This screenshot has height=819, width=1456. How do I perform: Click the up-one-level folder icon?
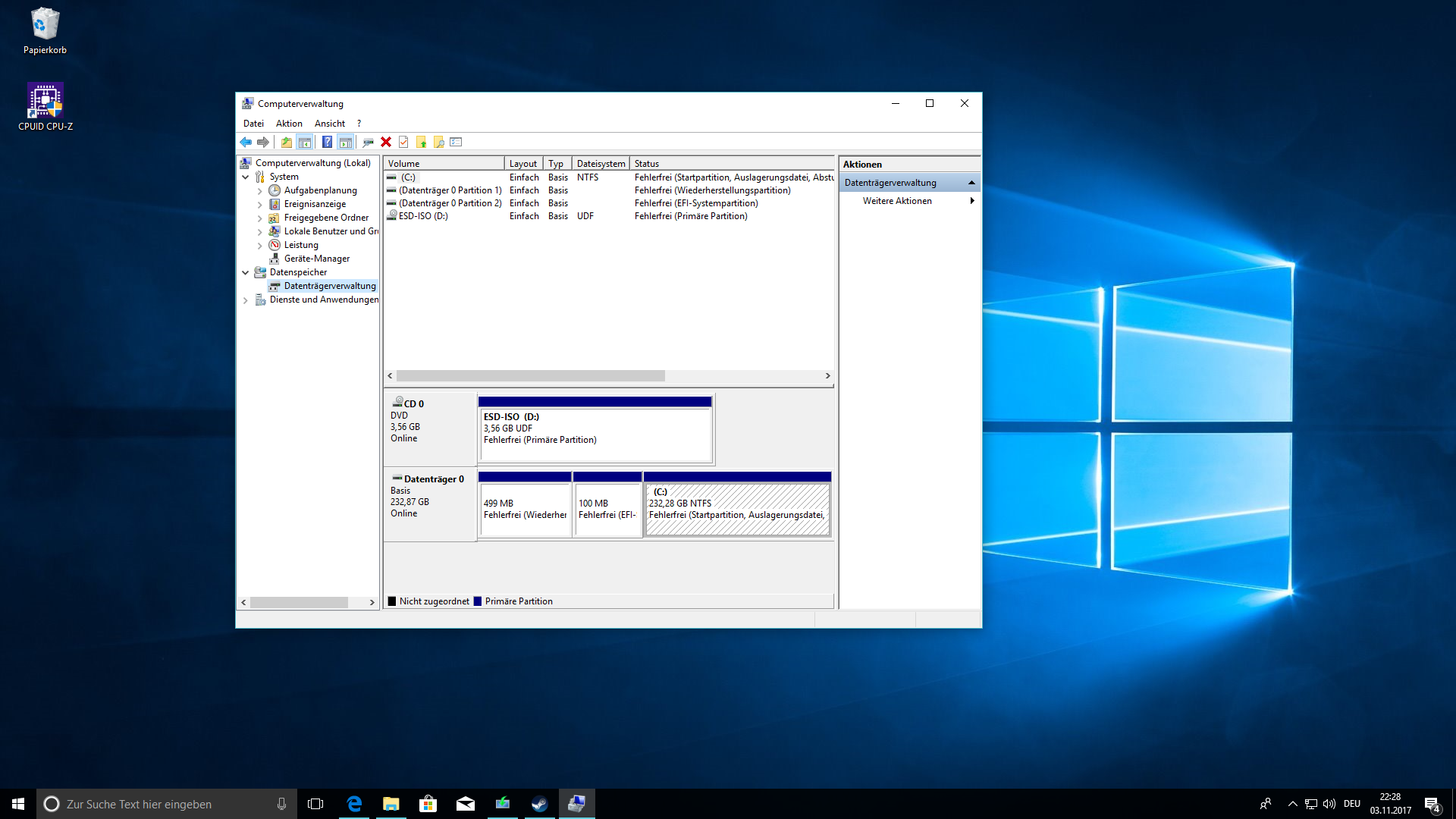pyautogui.click(x=286, y=142)
